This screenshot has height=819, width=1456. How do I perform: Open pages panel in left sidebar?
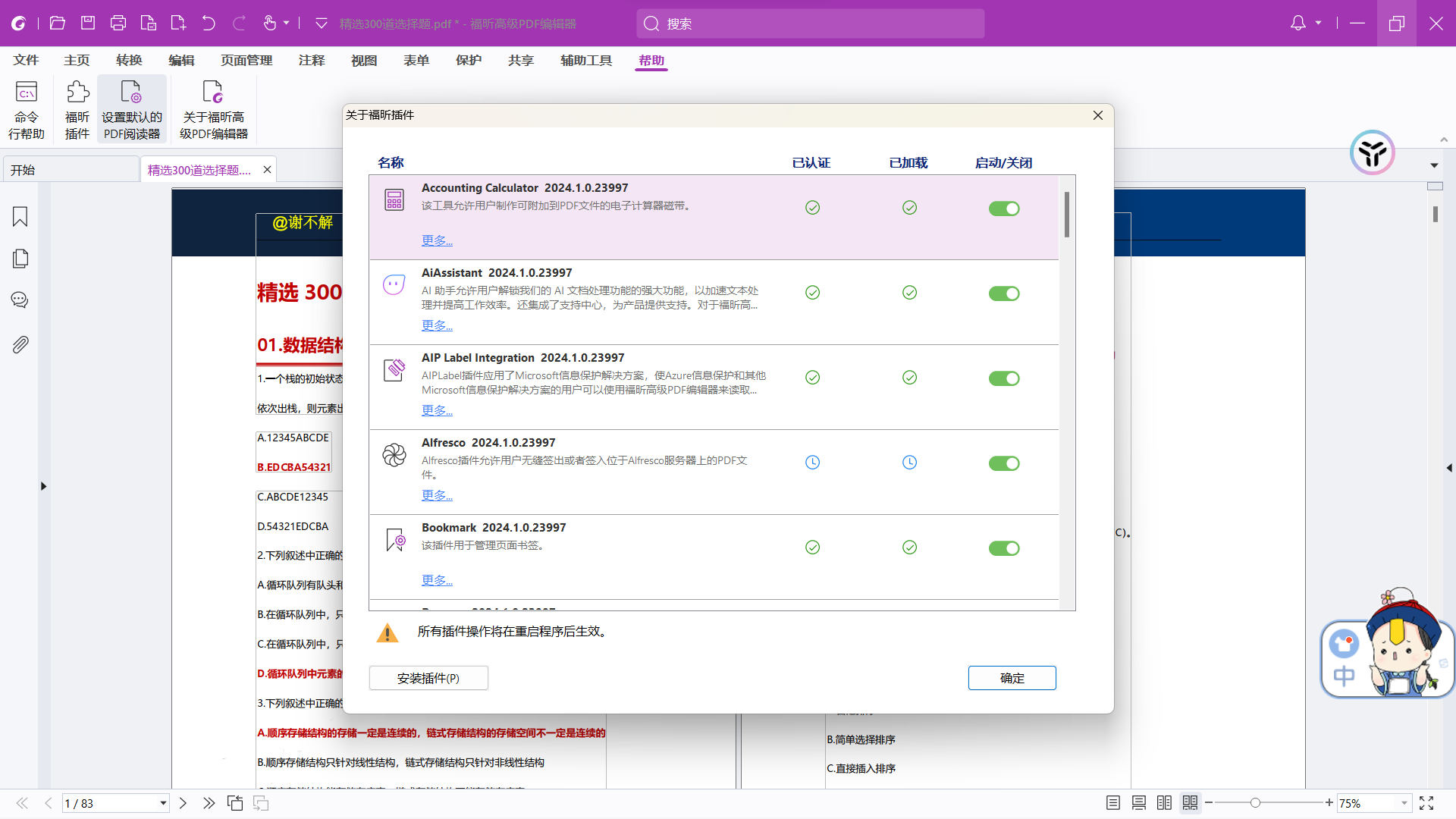20,259
